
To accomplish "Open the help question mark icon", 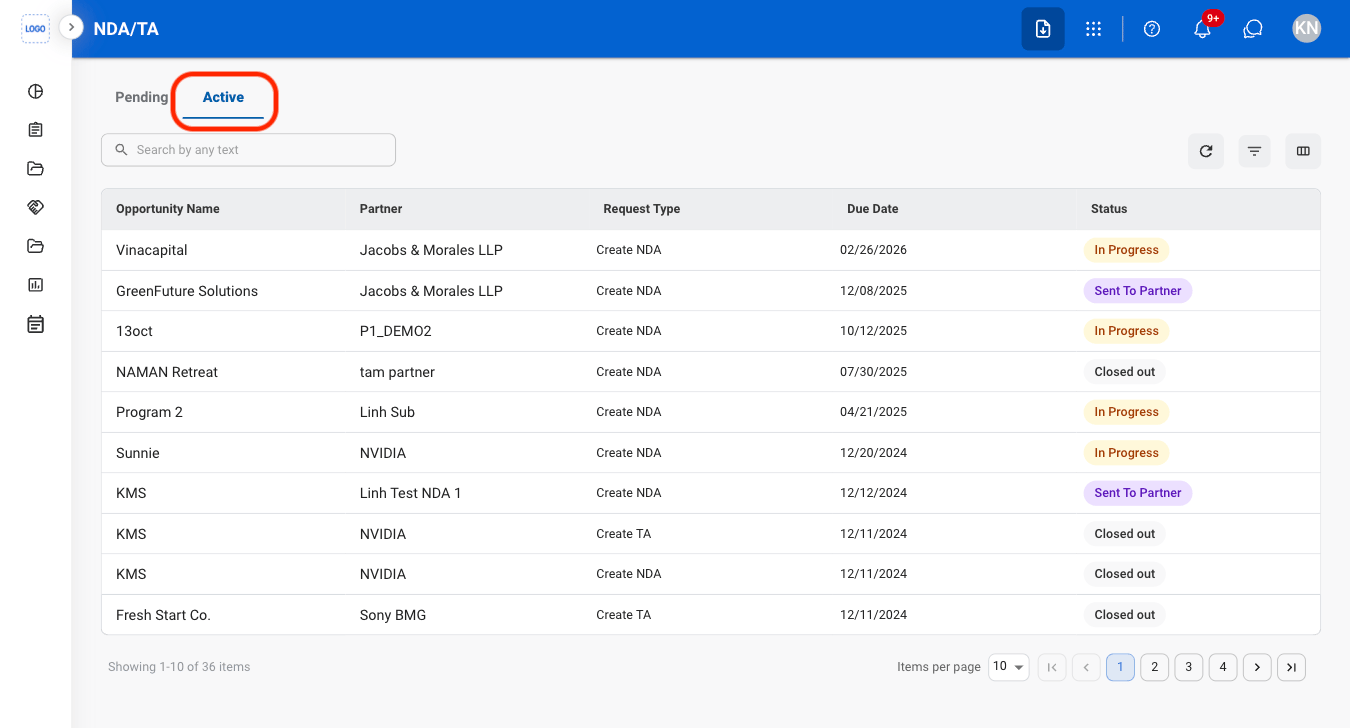I will 1152,29.
